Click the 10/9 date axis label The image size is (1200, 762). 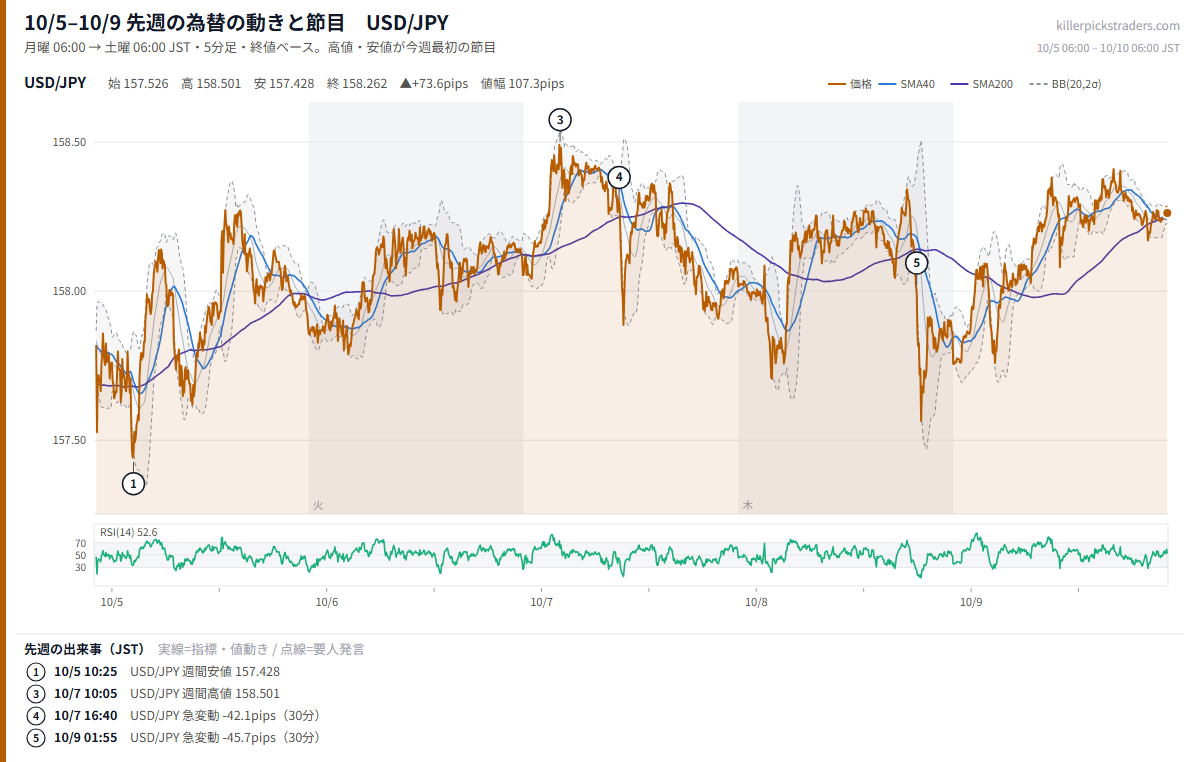coord(971,603)
